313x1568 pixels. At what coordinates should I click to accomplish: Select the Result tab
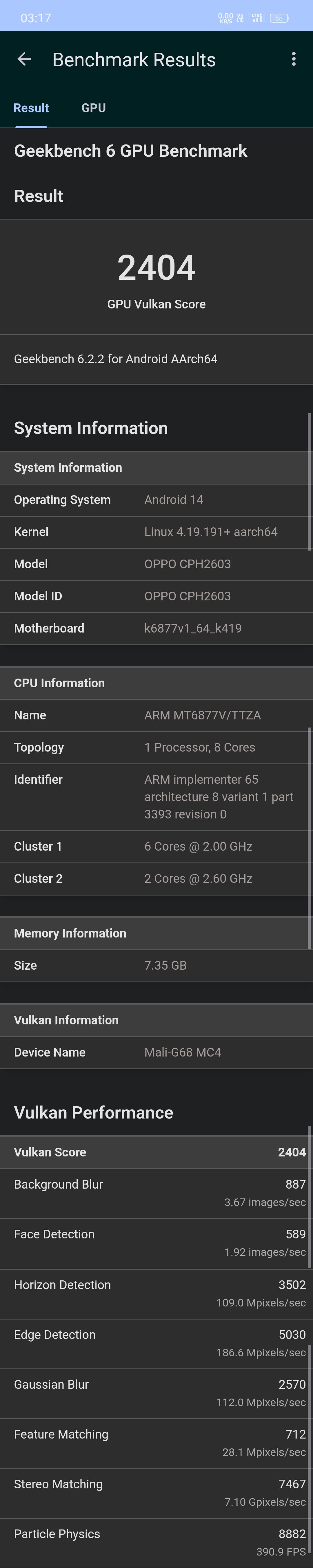click(x=31, y=108)
